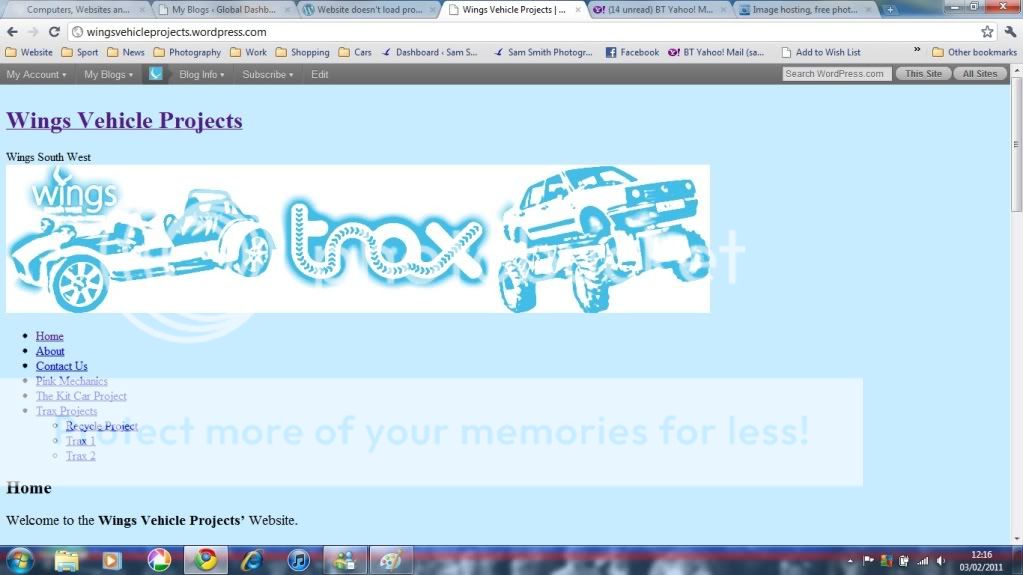Switch to My Blogs Global Dashboard tab
This screenshot has width=1023, height=575.
coord(222,9)
